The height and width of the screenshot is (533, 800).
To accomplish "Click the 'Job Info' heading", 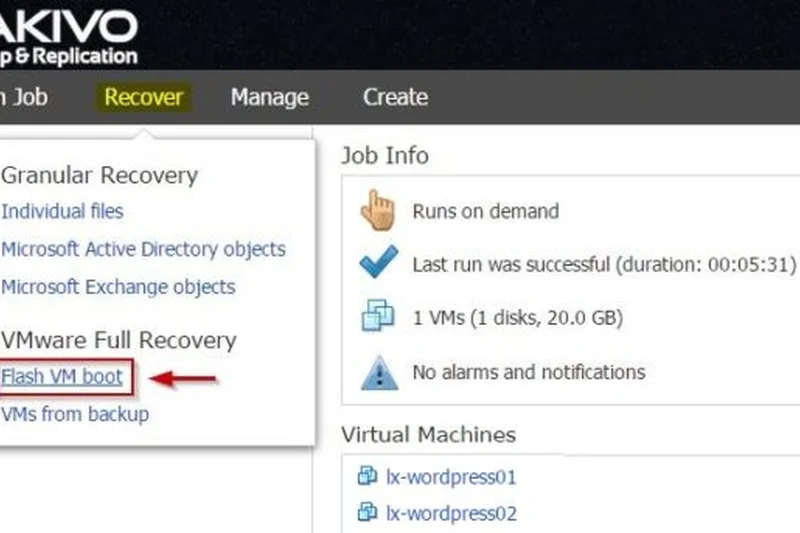I will tap(385, 156).
